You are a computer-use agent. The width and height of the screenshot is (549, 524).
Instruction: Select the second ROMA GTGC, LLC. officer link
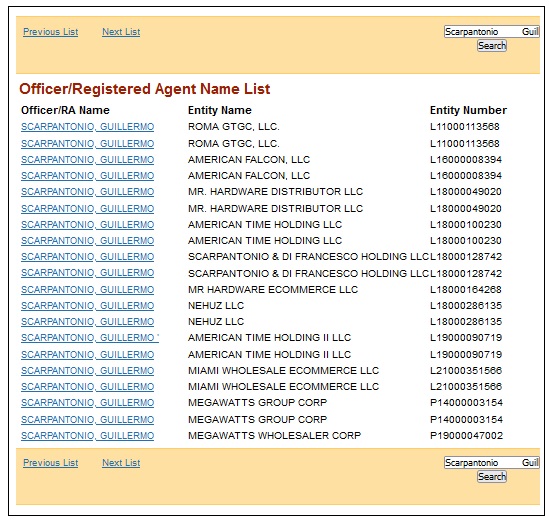tap(88, 144)
